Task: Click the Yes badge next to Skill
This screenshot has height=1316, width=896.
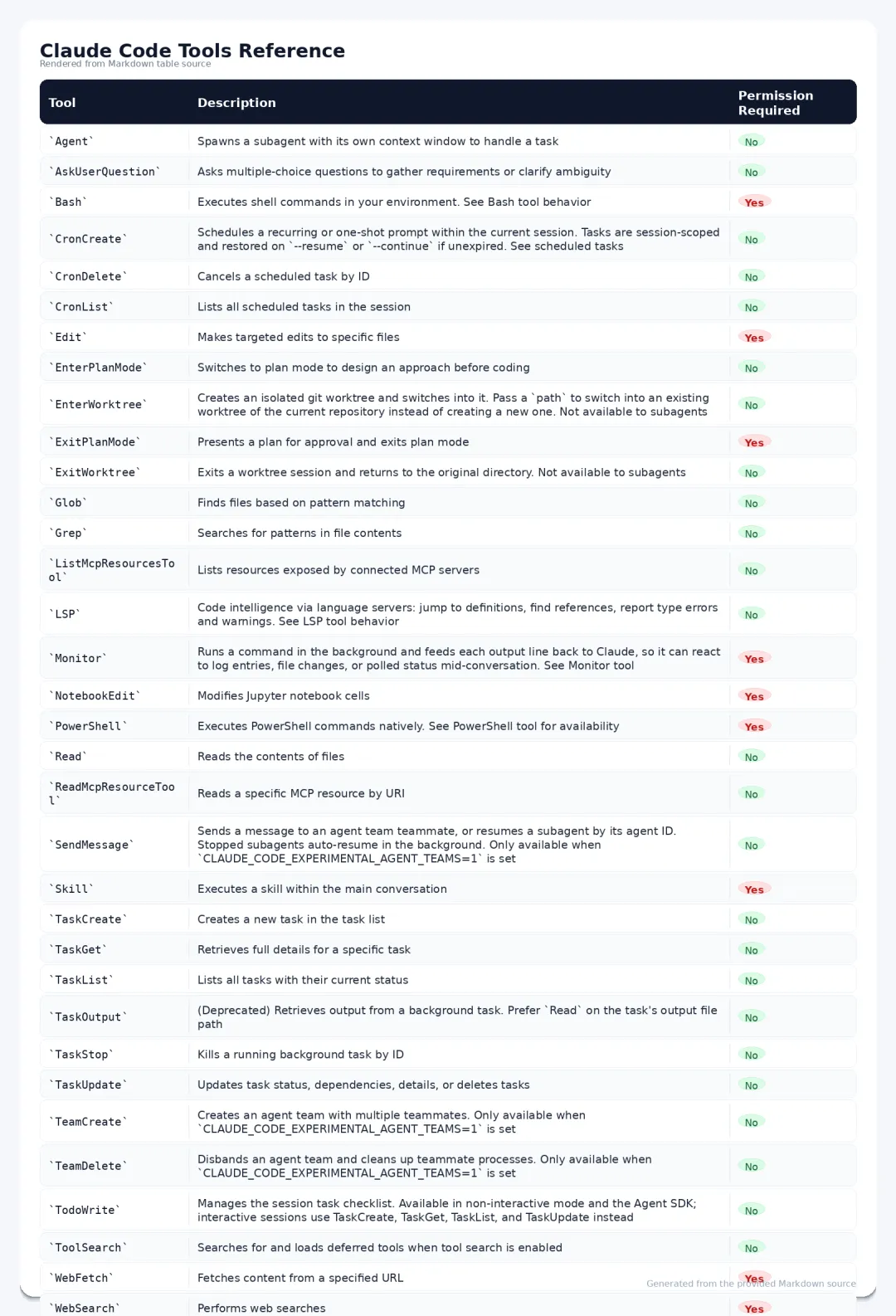Action: (754, 890)
